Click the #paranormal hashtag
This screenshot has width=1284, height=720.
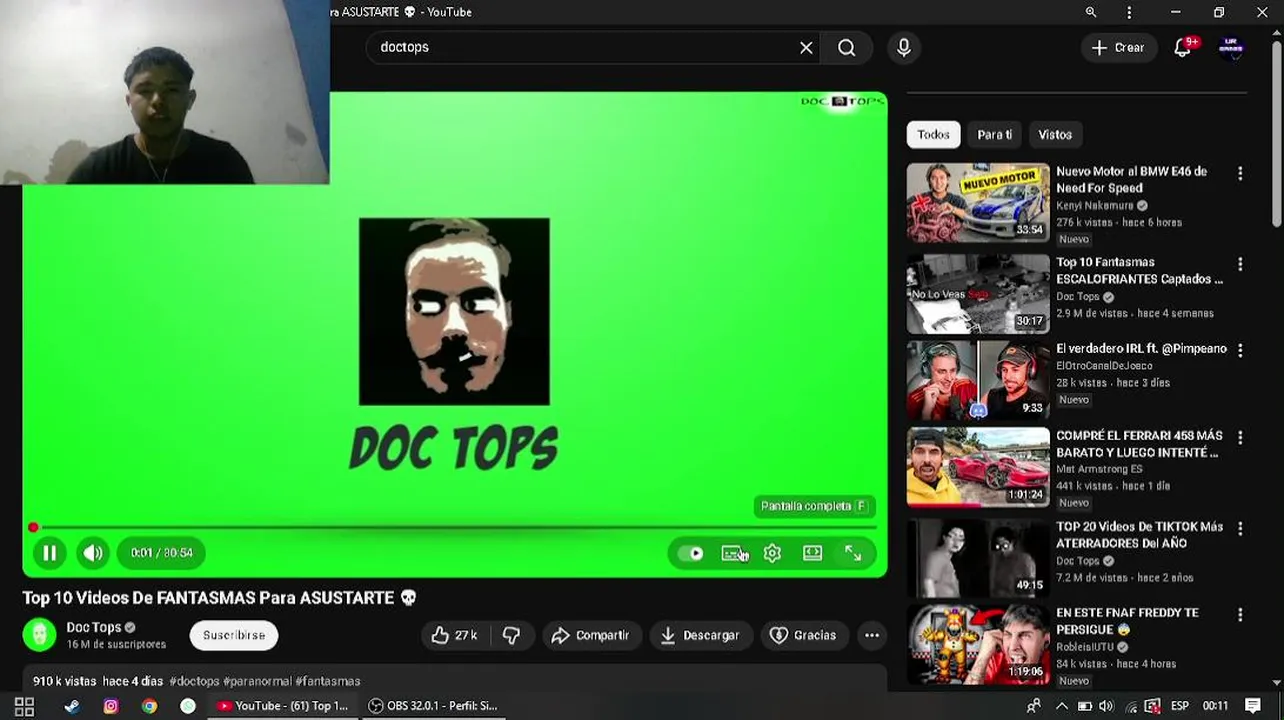[x=257, y=681]
